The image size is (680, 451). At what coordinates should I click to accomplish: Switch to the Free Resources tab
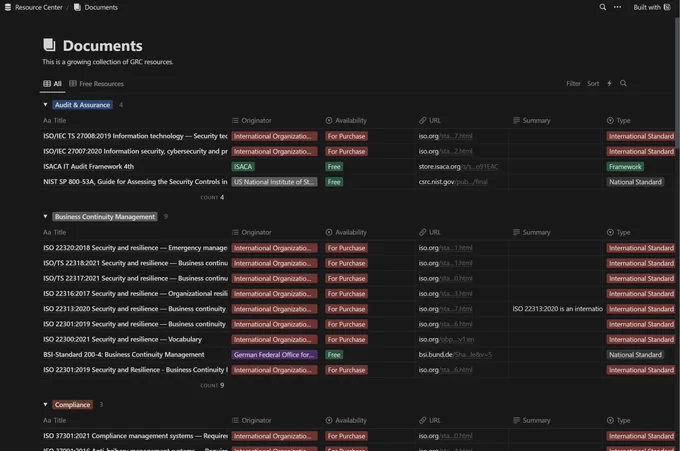click(96, 84)
